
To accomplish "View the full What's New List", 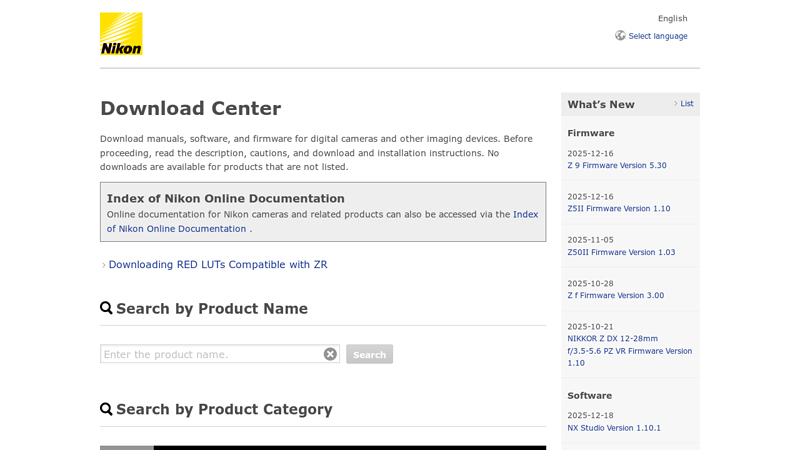I will tap(686, 104).
